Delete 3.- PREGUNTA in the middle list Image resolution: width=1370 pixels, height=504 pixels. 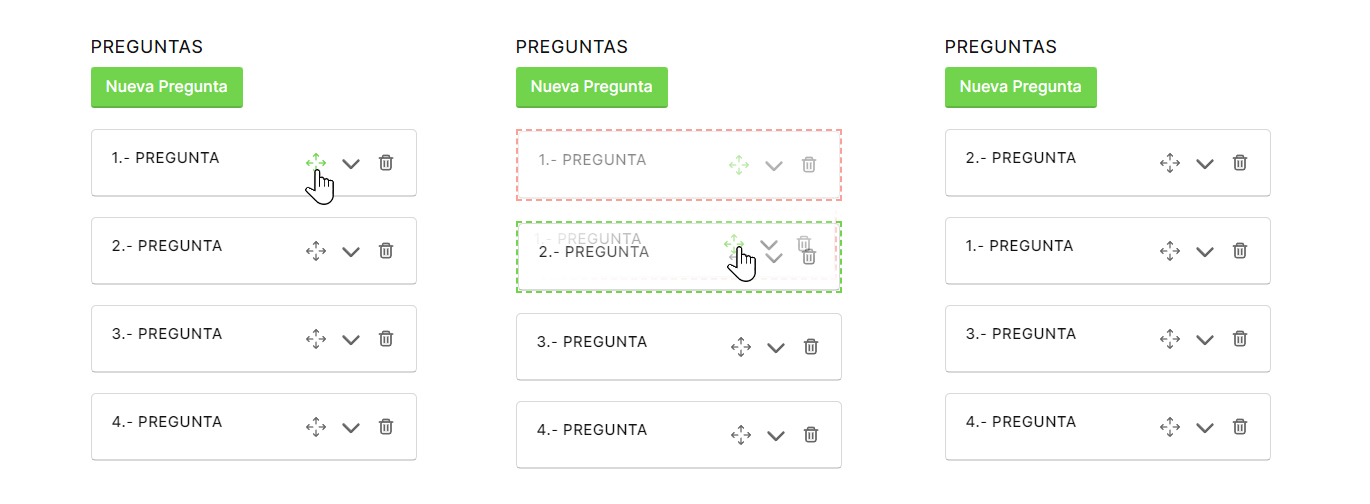[811, 347]
